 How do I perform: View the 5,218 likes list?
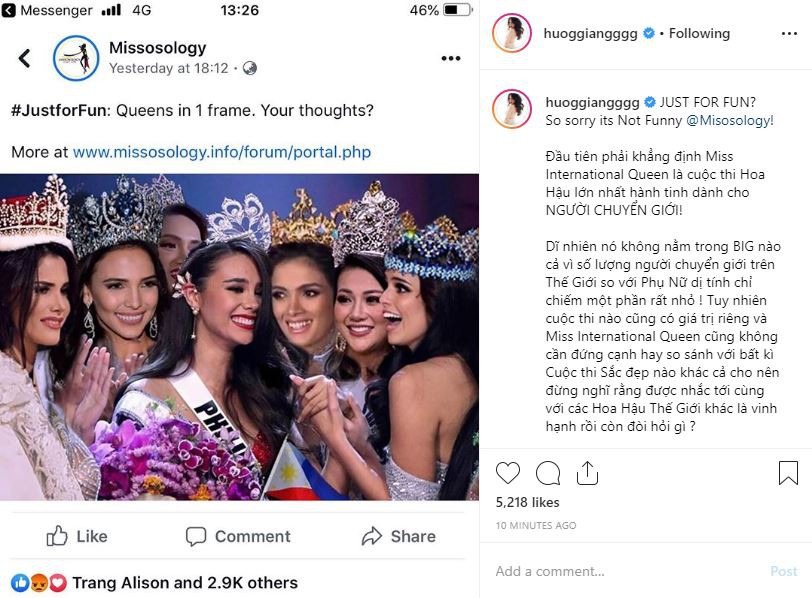pyautogui.click(x=527, y=502)
